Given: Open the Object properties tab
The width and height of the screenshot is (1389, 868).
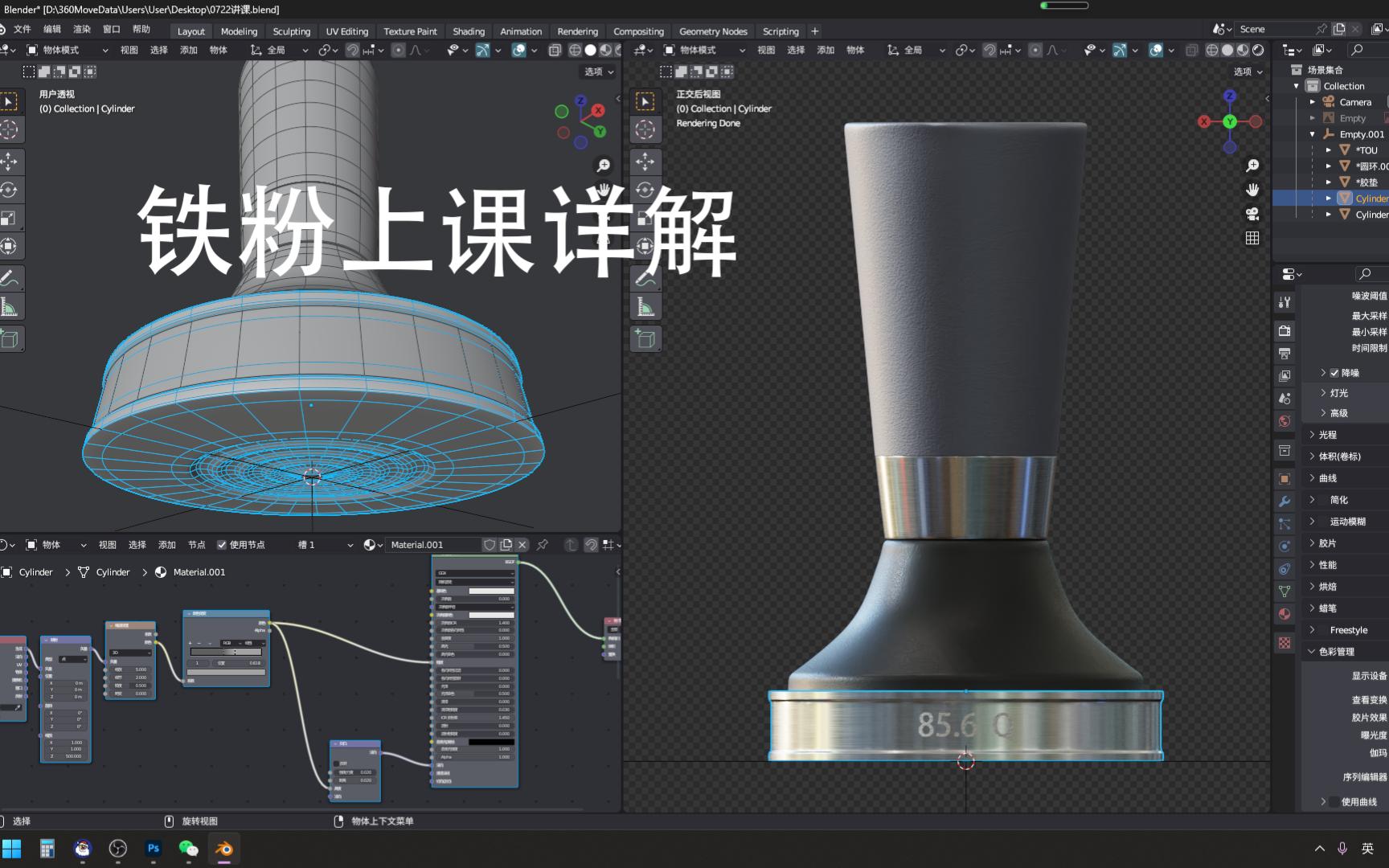Looking at the screenshot, I should pos(1285,479).
